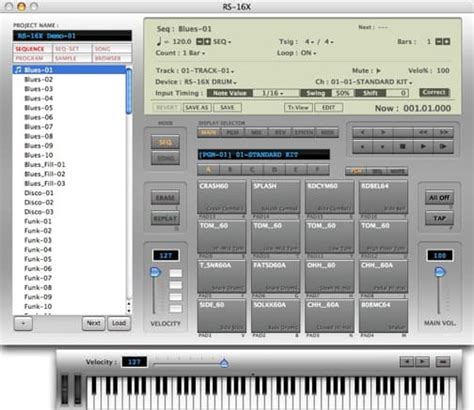Switch to the SONG tab
474x410 pixels.
[x=112, y=49]
